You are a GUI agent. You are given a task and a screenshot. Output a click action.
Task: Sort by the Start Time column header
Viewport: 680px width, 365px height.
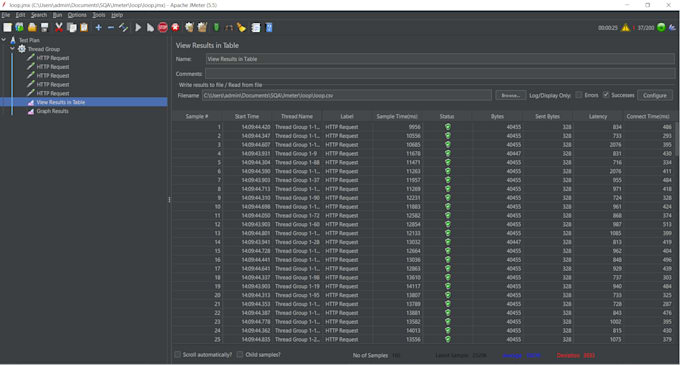coord(247,116)
